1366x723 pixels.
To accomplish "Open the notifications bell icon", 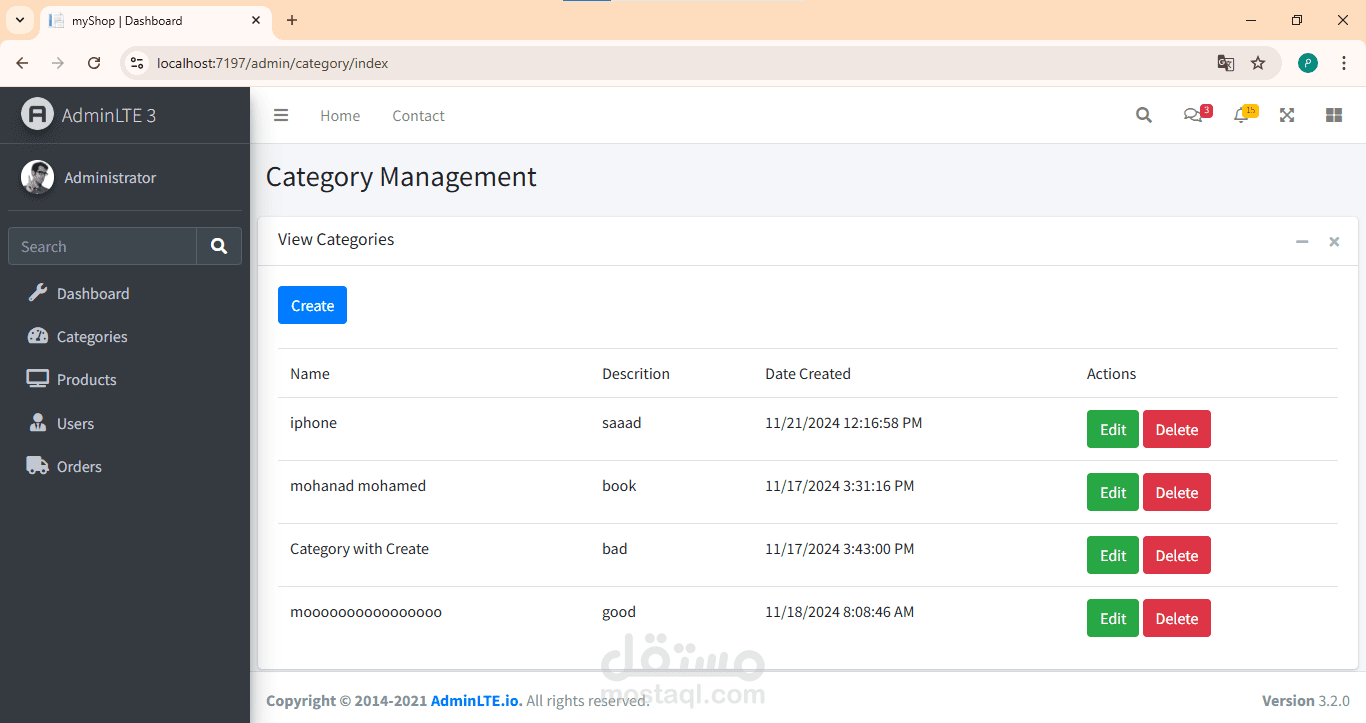I will 1242,114.
